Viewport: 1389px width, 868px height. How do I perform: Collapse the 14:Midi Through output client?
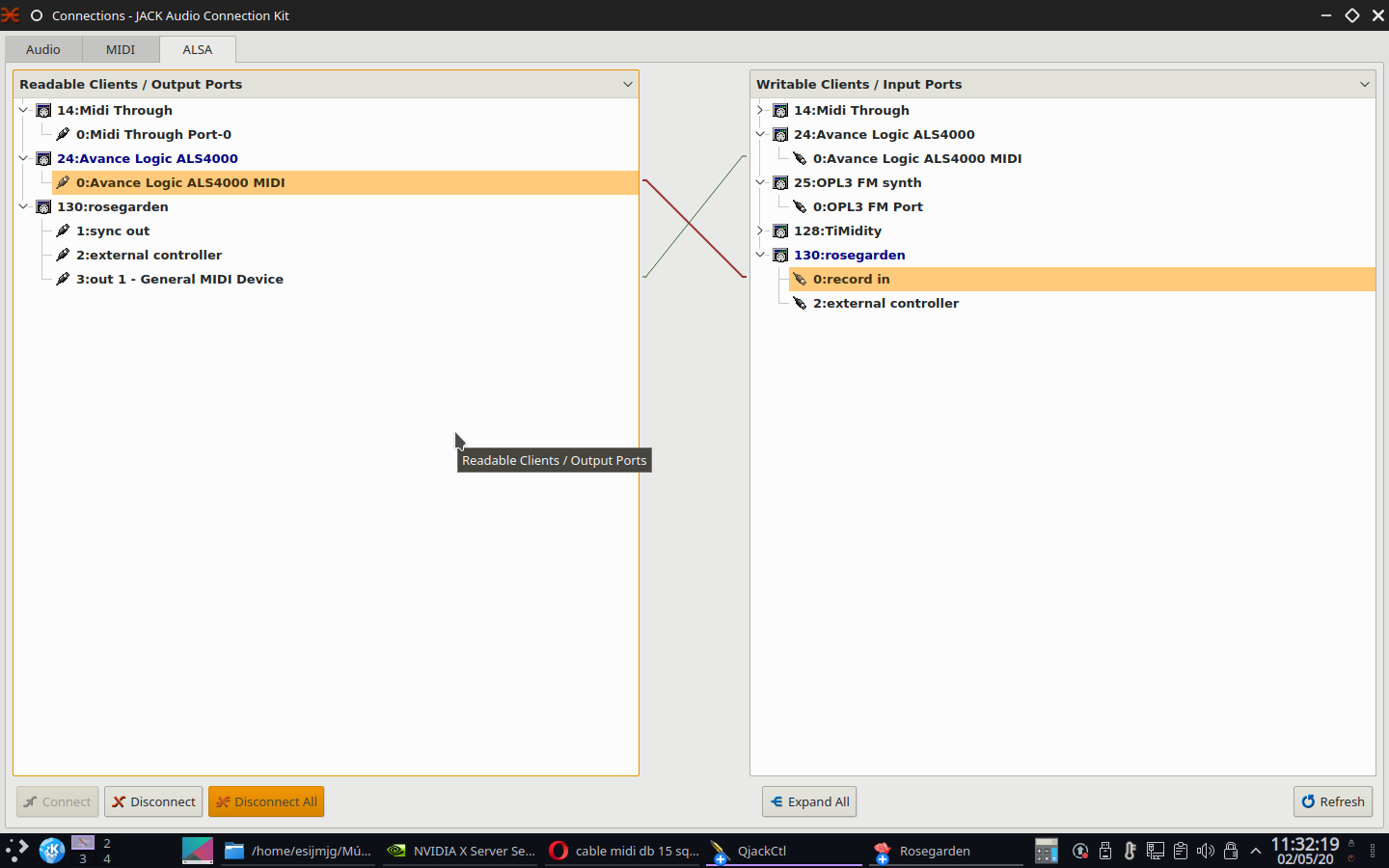(x=23, y=110)
